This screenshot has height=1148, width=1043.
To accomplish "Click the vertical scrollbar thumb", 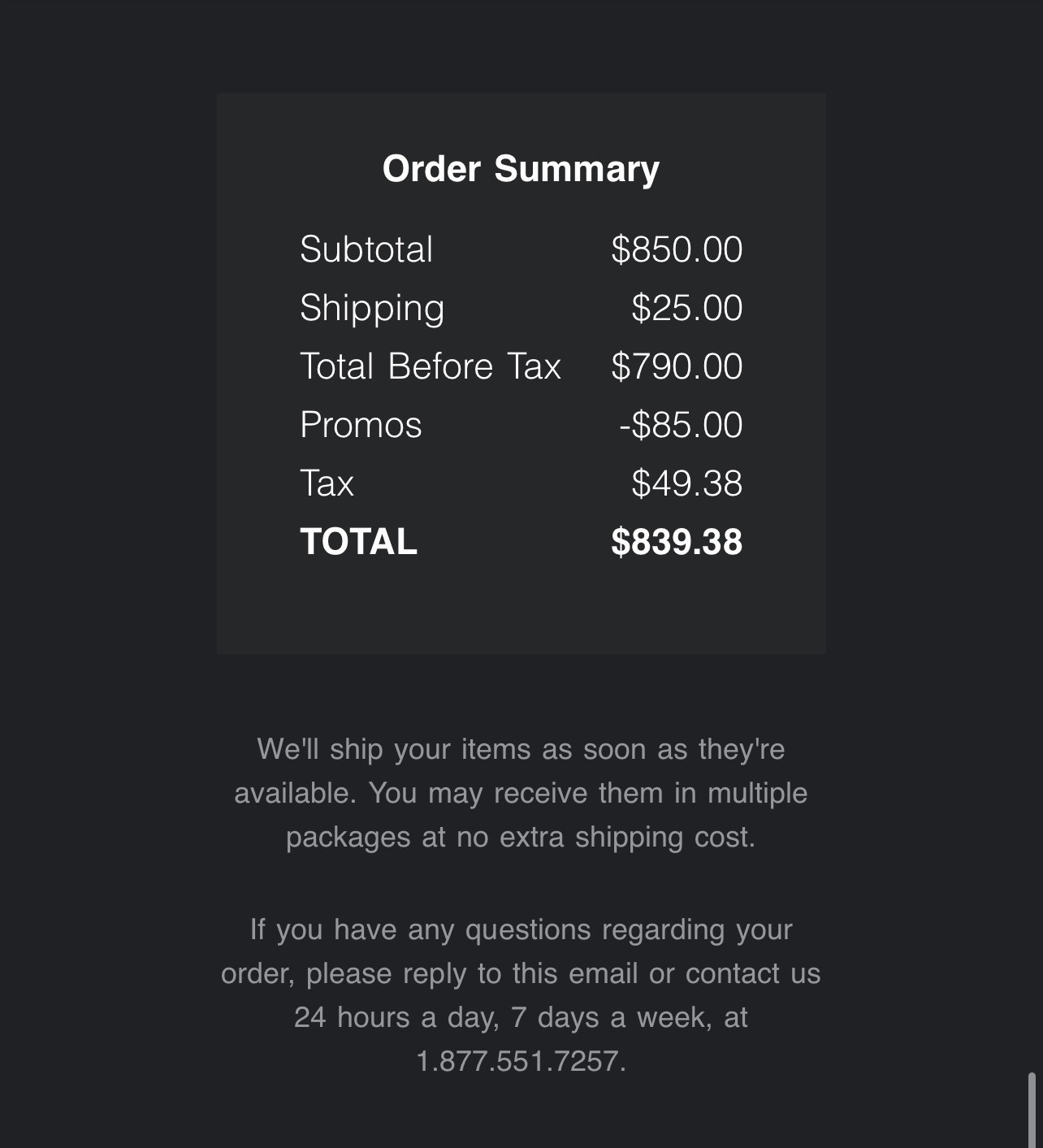I will pos(1032,1110).
